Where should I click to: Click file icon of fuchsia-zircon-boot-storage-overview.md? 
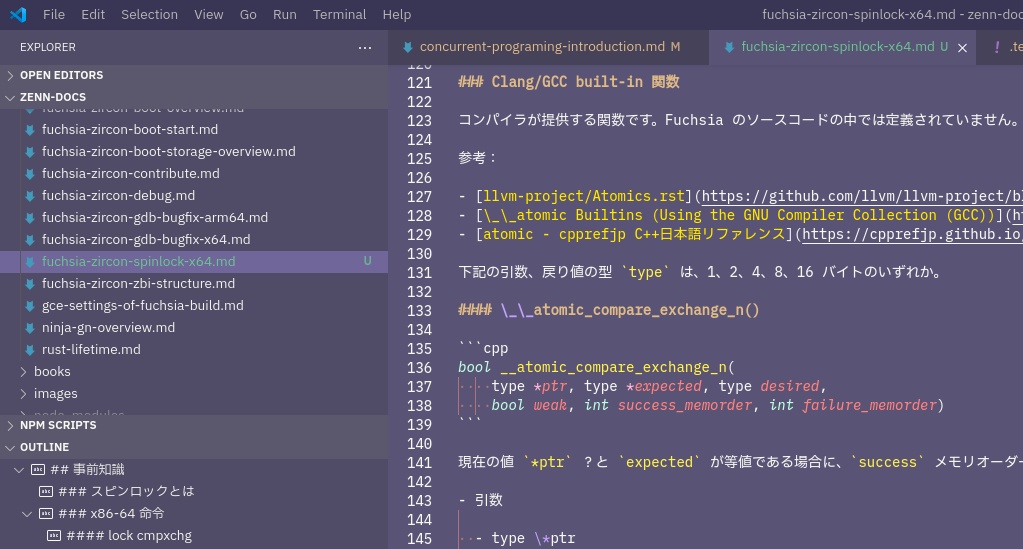click(29, 152)
